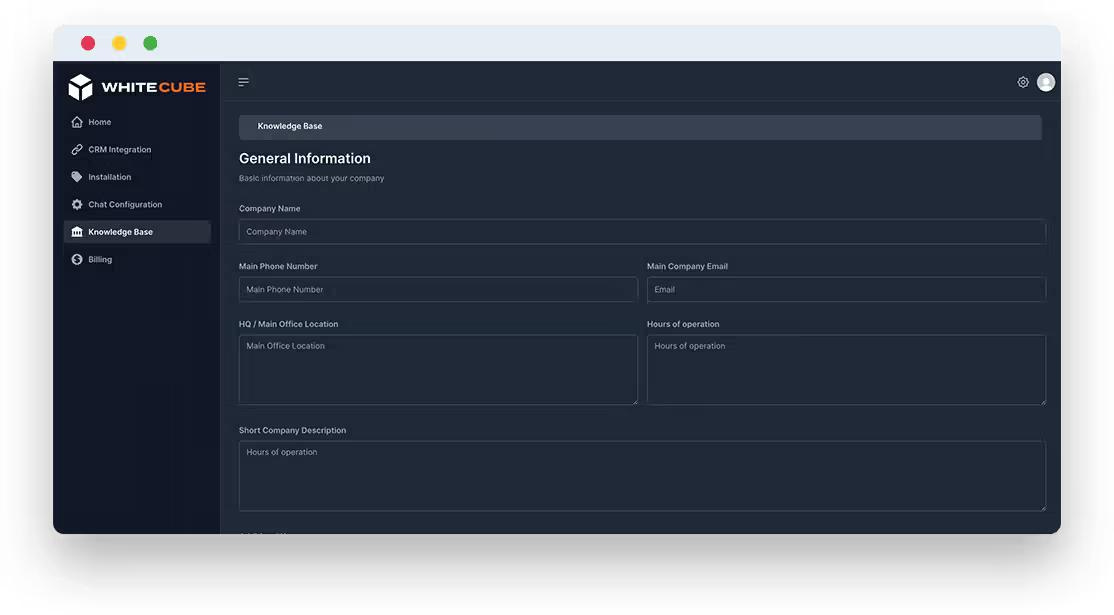Viewport: 1114px width, 615px height.
Task: Select the Billing dollar icon
Action: coord(77,259)
